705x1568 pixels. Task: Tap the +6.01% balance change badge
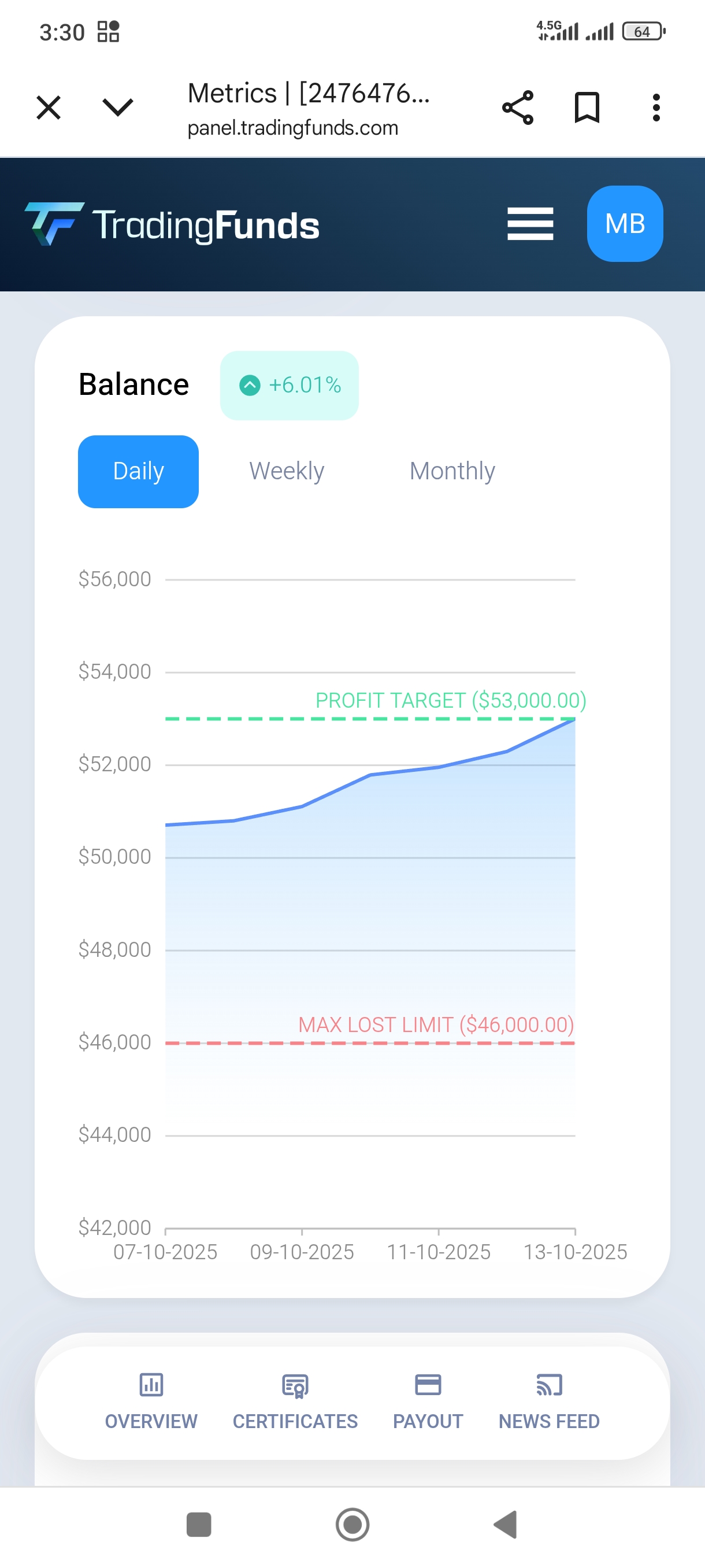pyautogui.click(x=290, y=385)
